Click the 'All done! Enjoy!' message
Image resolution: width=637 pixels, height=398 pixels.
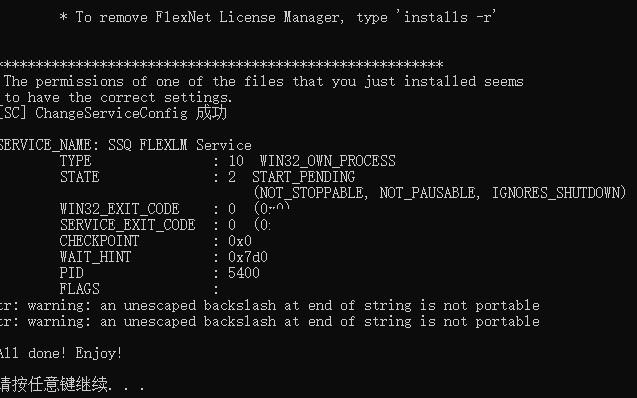click(61, 353)
